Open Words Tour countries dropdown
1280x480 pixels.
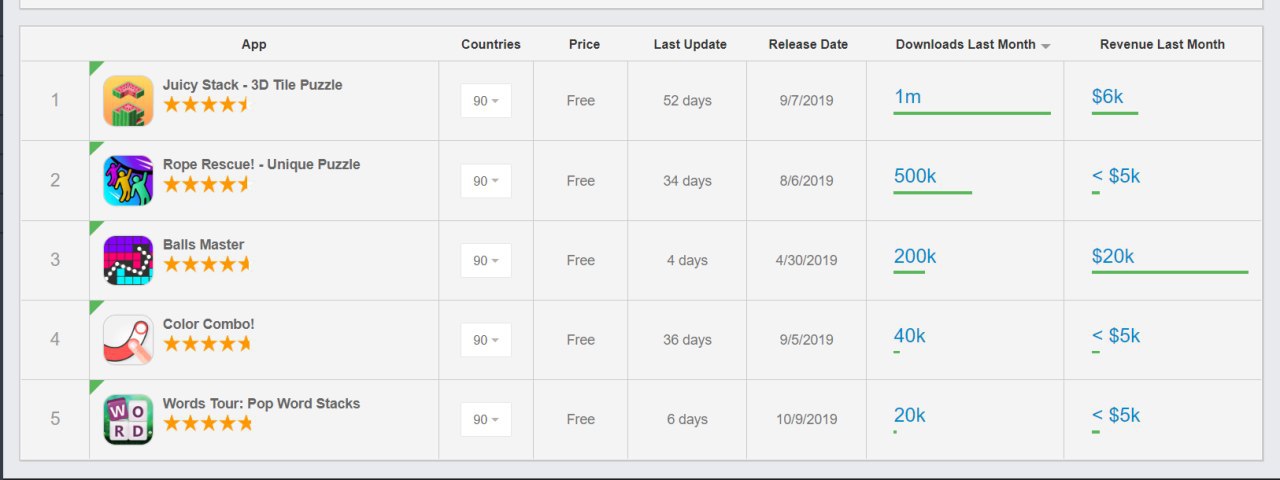tap(486, 420)
